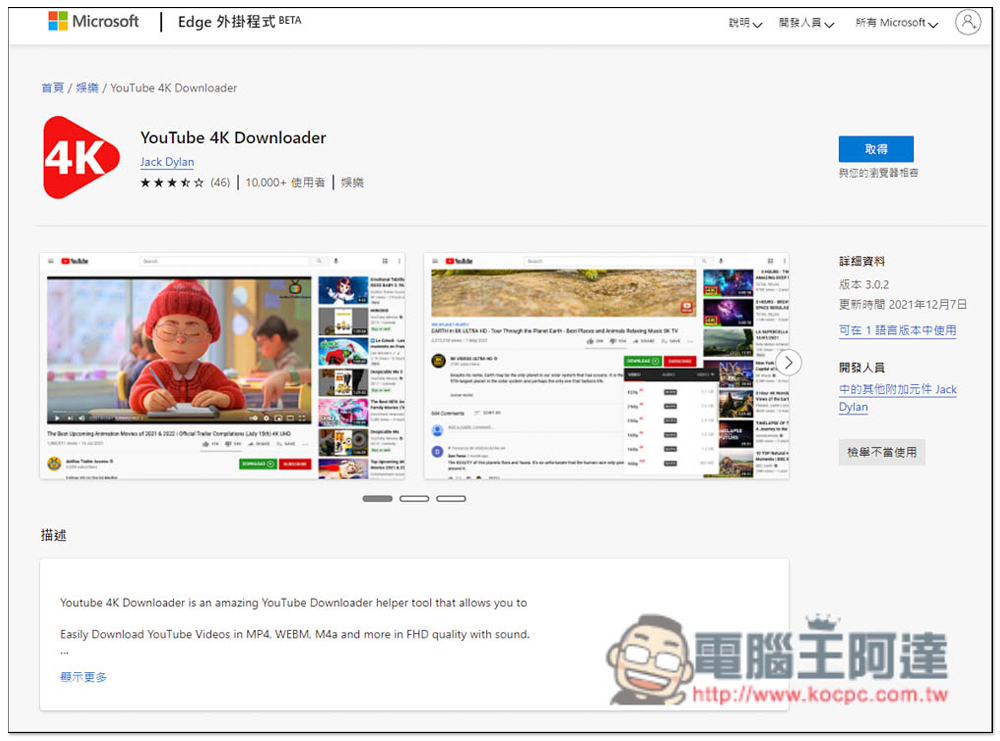Expand the 說明 help dropdown
This screenshot has width=1000, height=741.
[745, 23]
